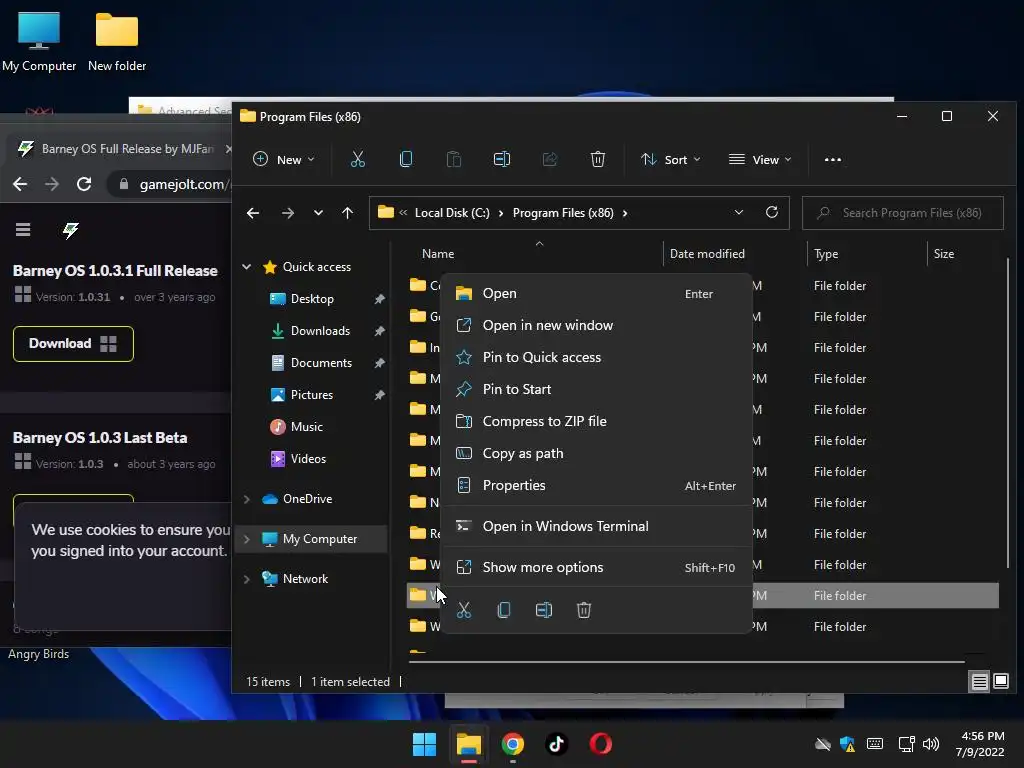Open recent locations dropdown arrow
The width and height of the screenshot is (1024, 768).
coord(318,213)
